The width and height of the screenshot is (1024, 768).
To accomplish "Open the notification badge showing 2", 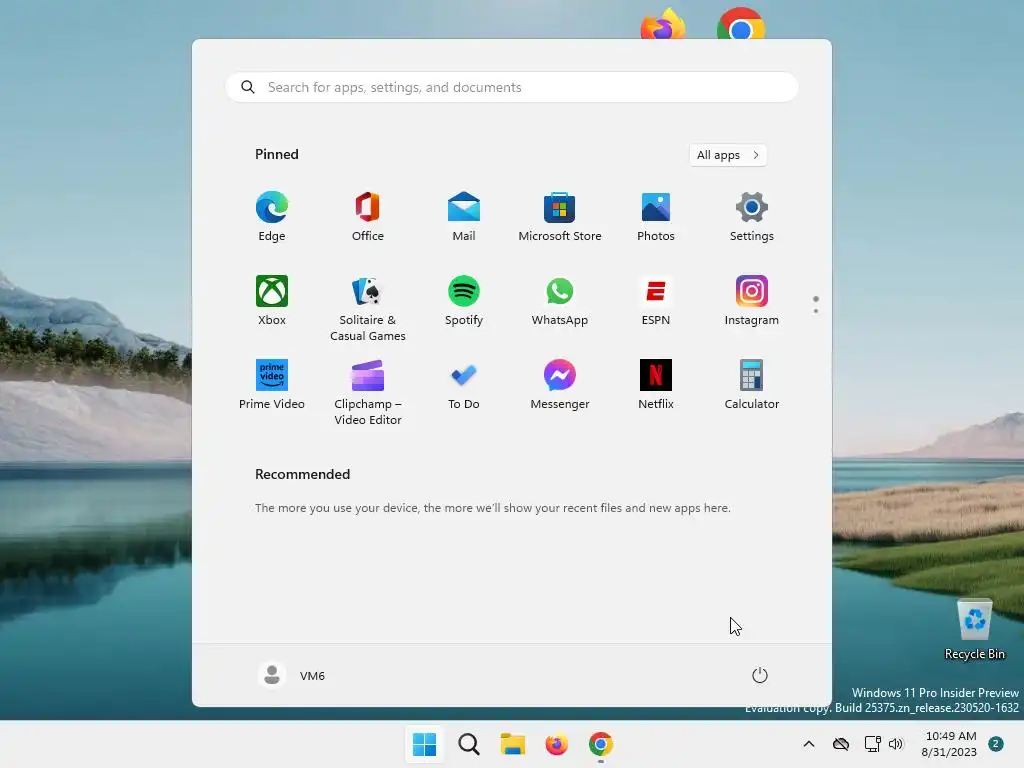I will click(x=996, y=744).
